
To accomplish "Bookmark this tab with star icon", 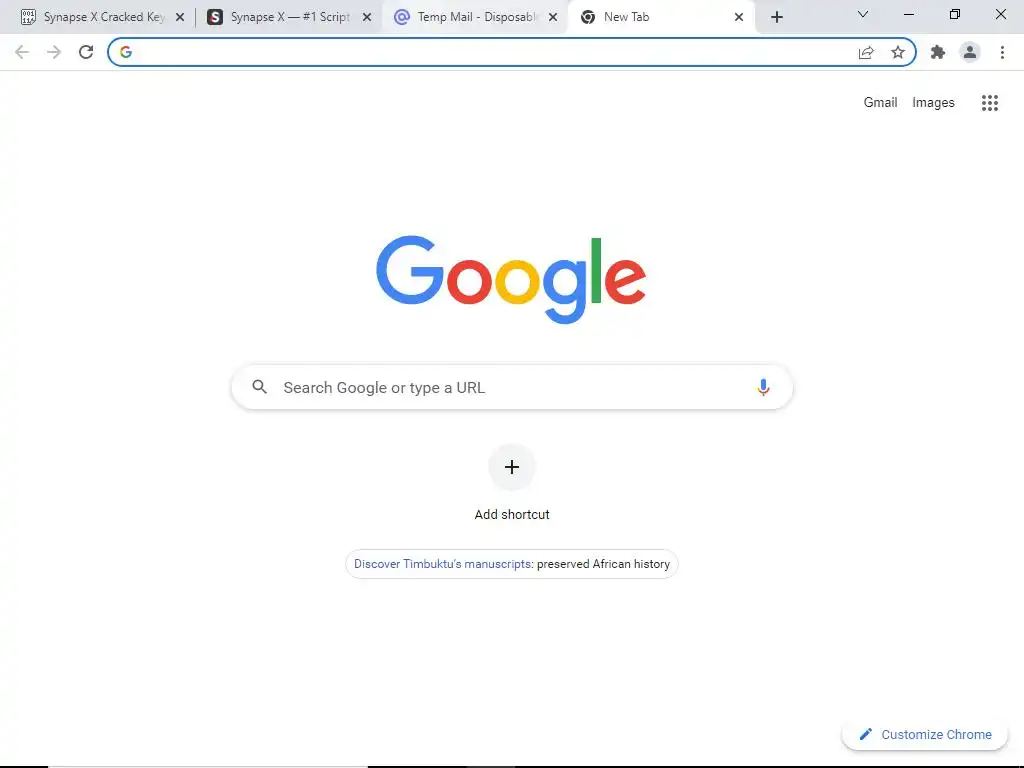I will [x=898, y=52].
